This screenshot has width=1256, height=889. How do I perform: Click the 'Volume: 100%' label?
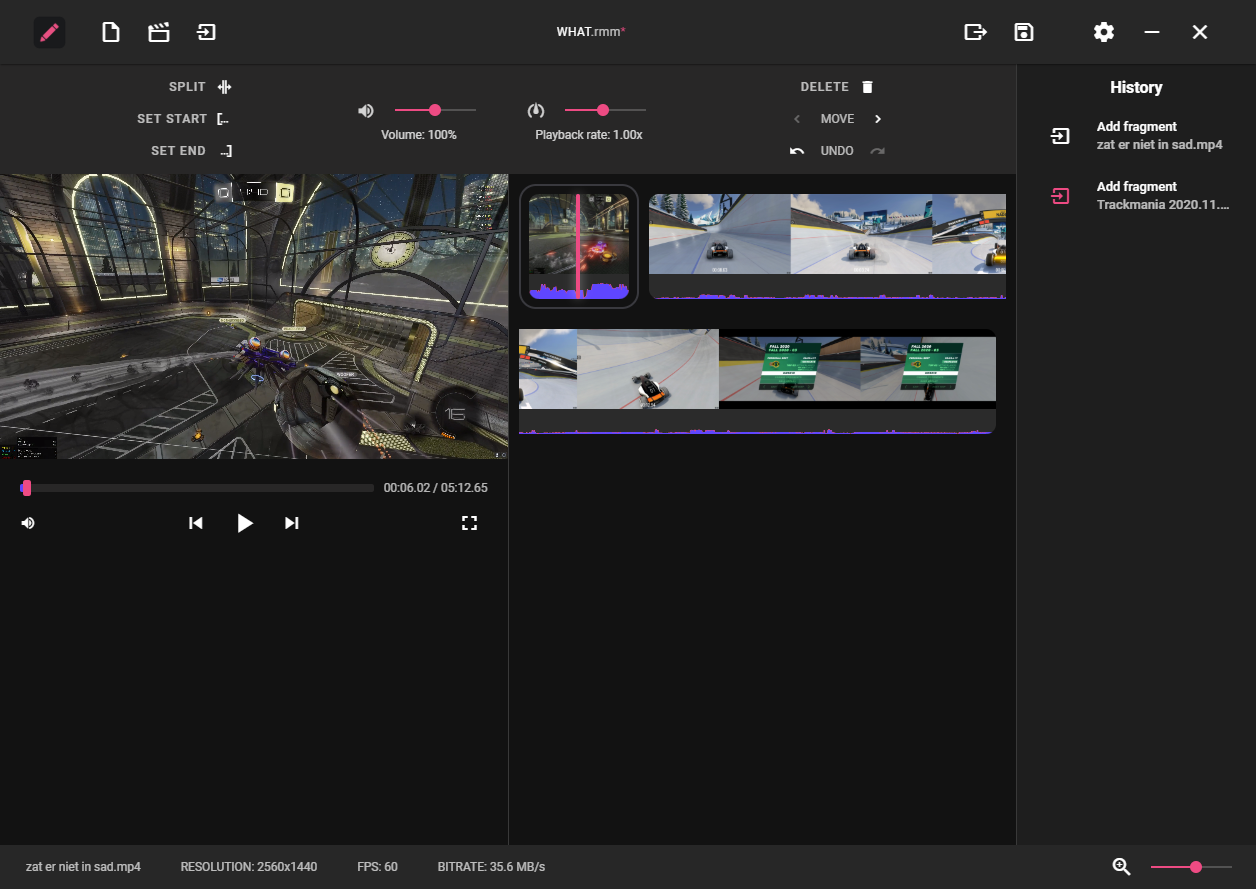click(x=419, y=134)
